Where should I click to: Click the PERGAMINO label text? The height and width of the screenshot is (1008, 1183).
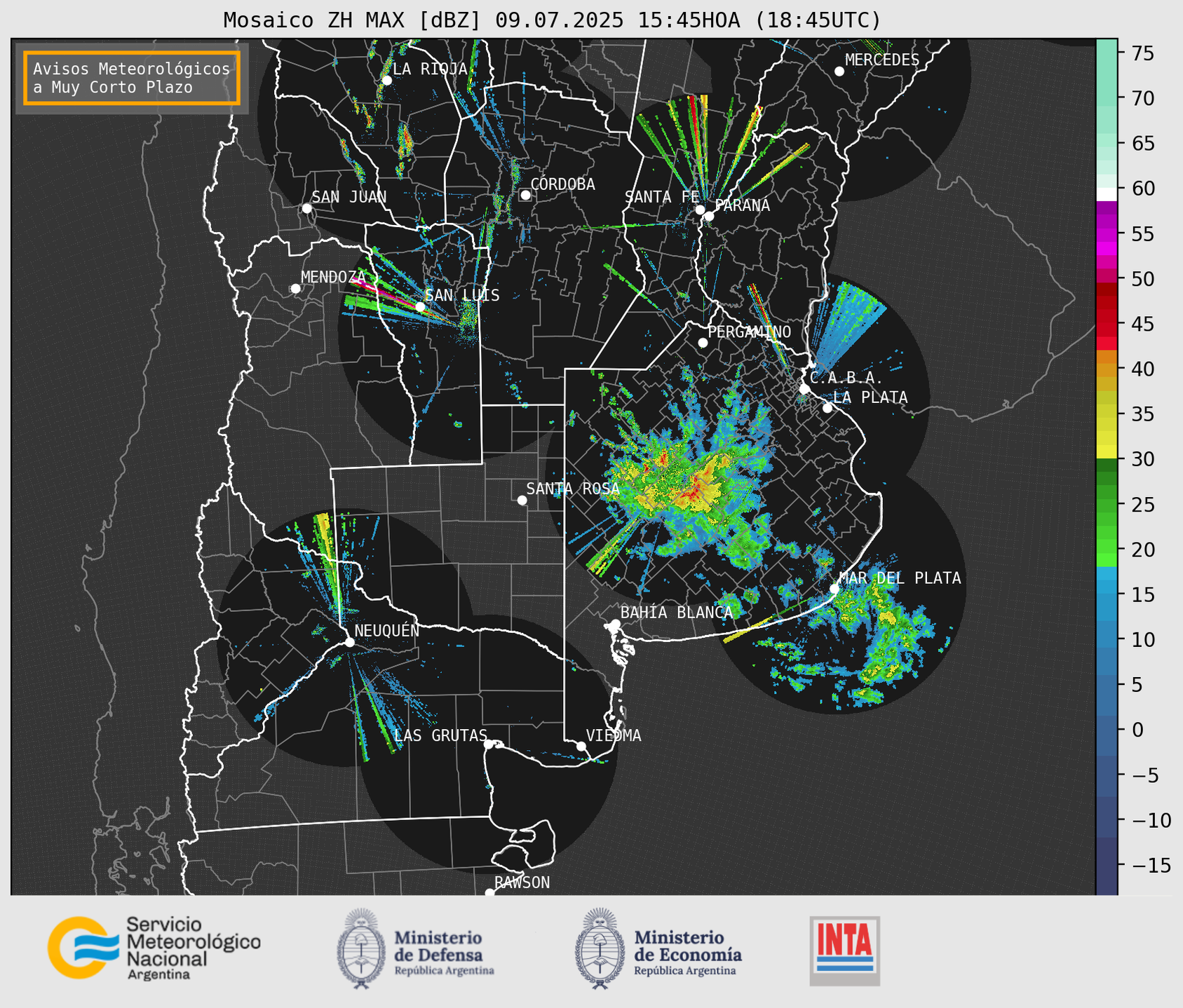pos(750,332)
